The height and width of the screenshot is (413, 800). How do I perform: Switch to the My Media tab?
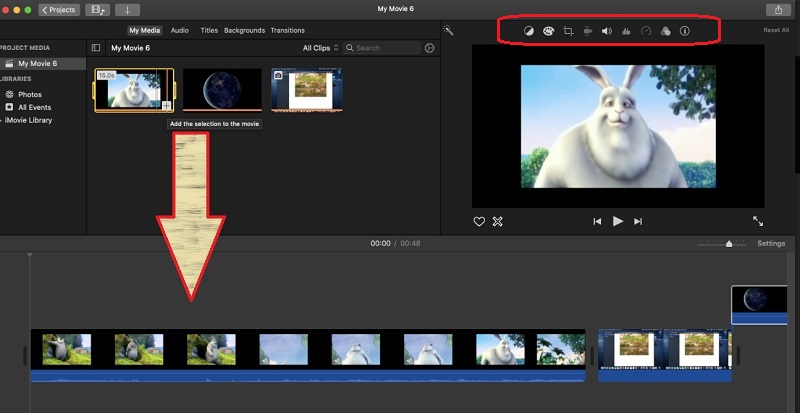click(144, 31)
